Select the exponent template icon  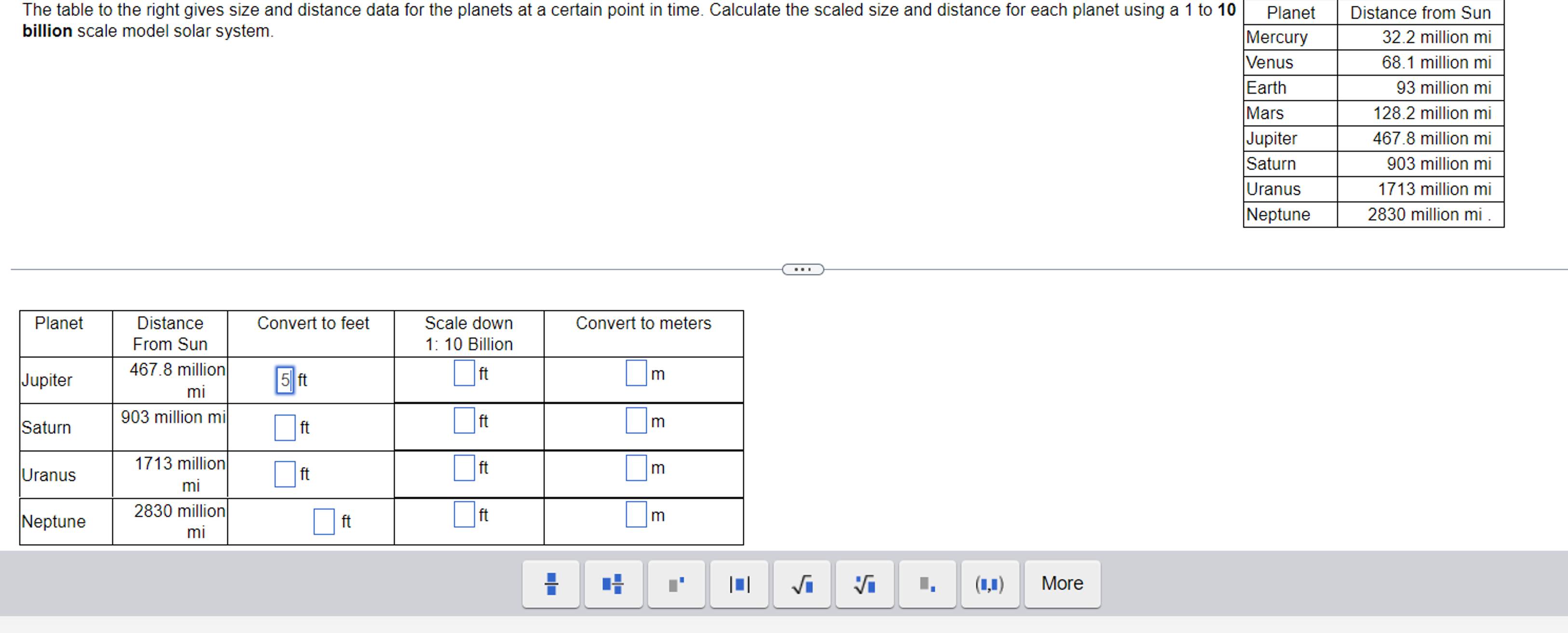click(676, 583)
